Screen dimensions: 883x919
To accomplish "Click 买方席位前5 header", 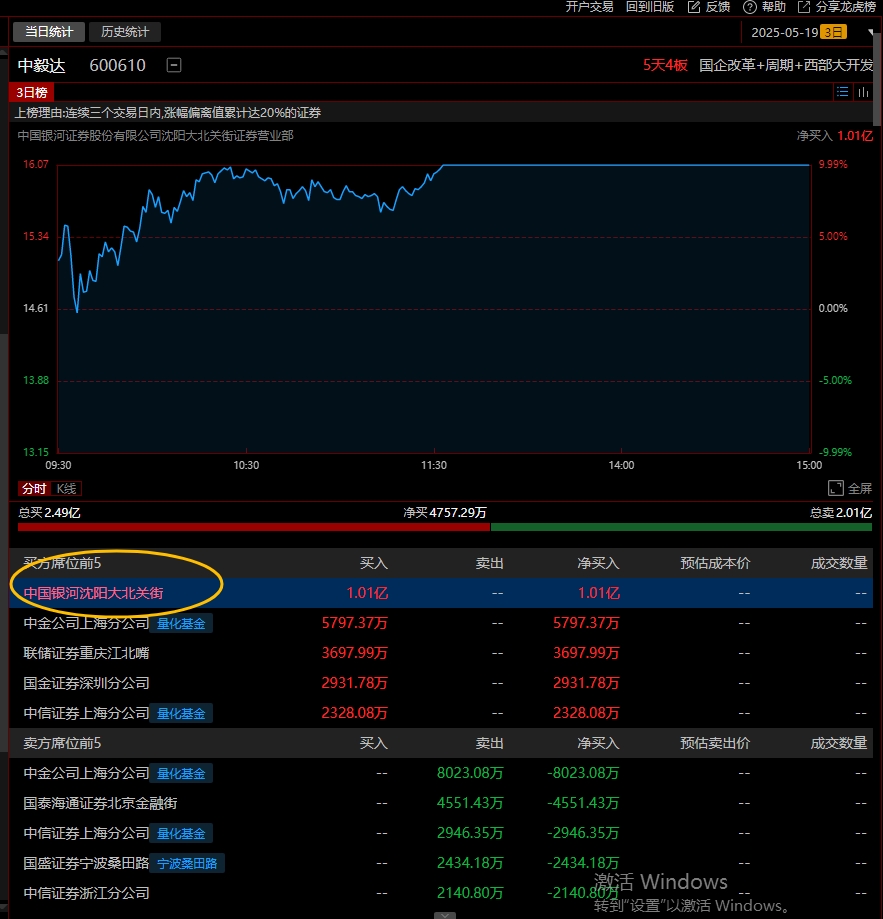I will tap(62, 563).
